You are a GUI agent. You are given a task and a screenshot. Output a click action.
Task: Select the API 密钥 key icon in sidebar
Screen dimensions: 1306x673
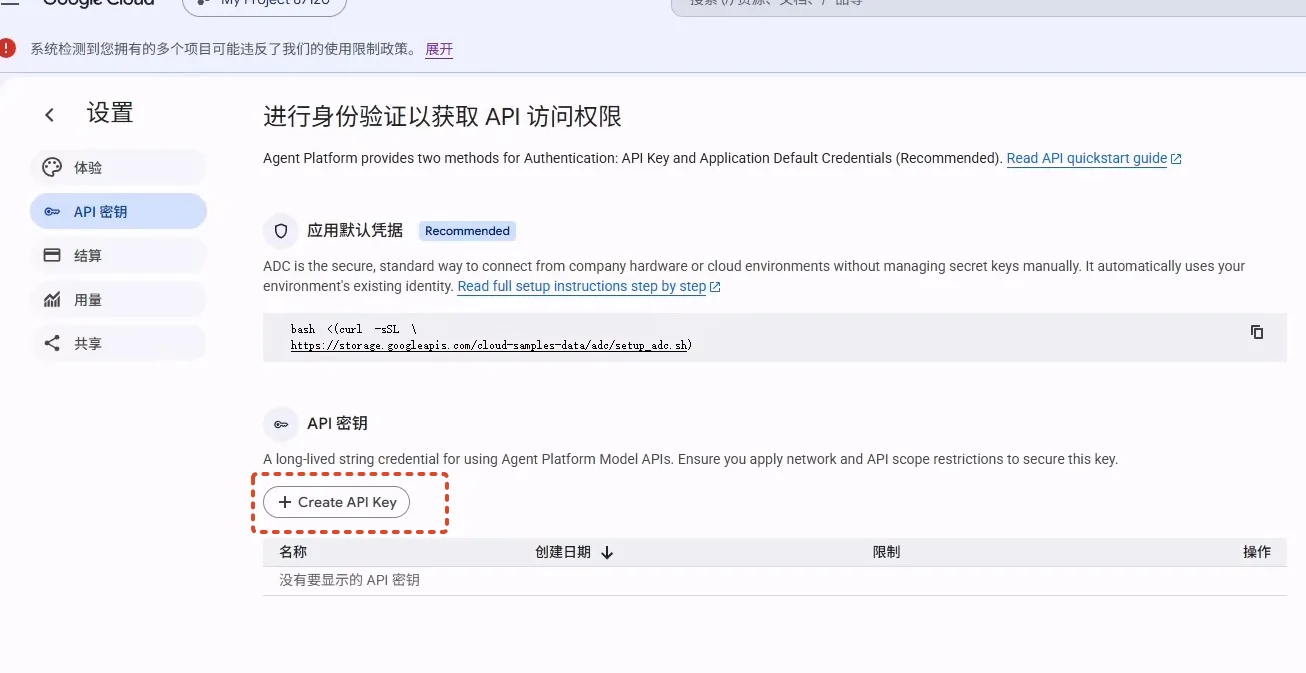[x=52, y=212]
